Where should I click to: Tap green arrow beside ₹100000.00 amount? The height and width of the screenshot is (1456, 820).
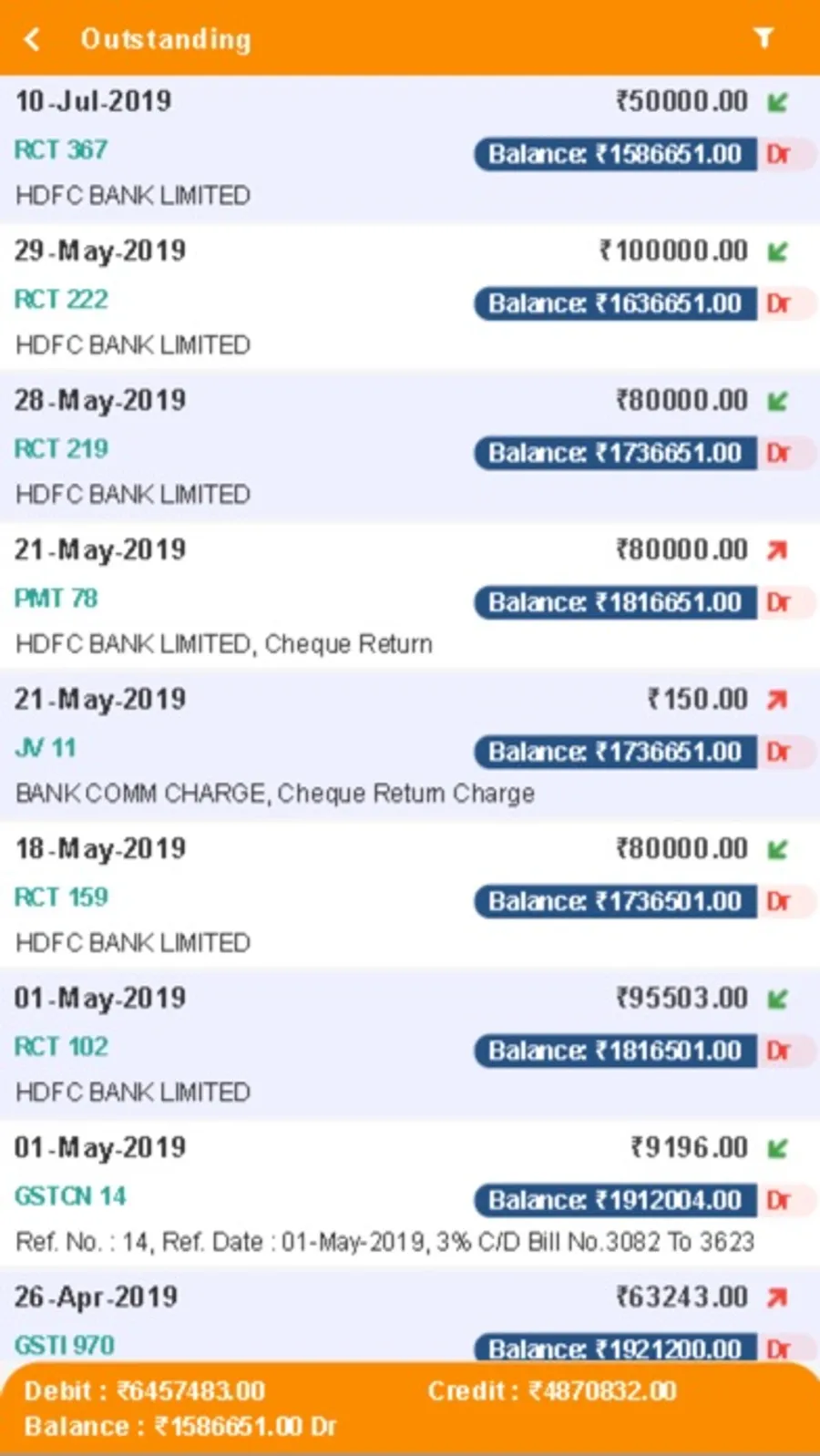[x=777, y=251]
